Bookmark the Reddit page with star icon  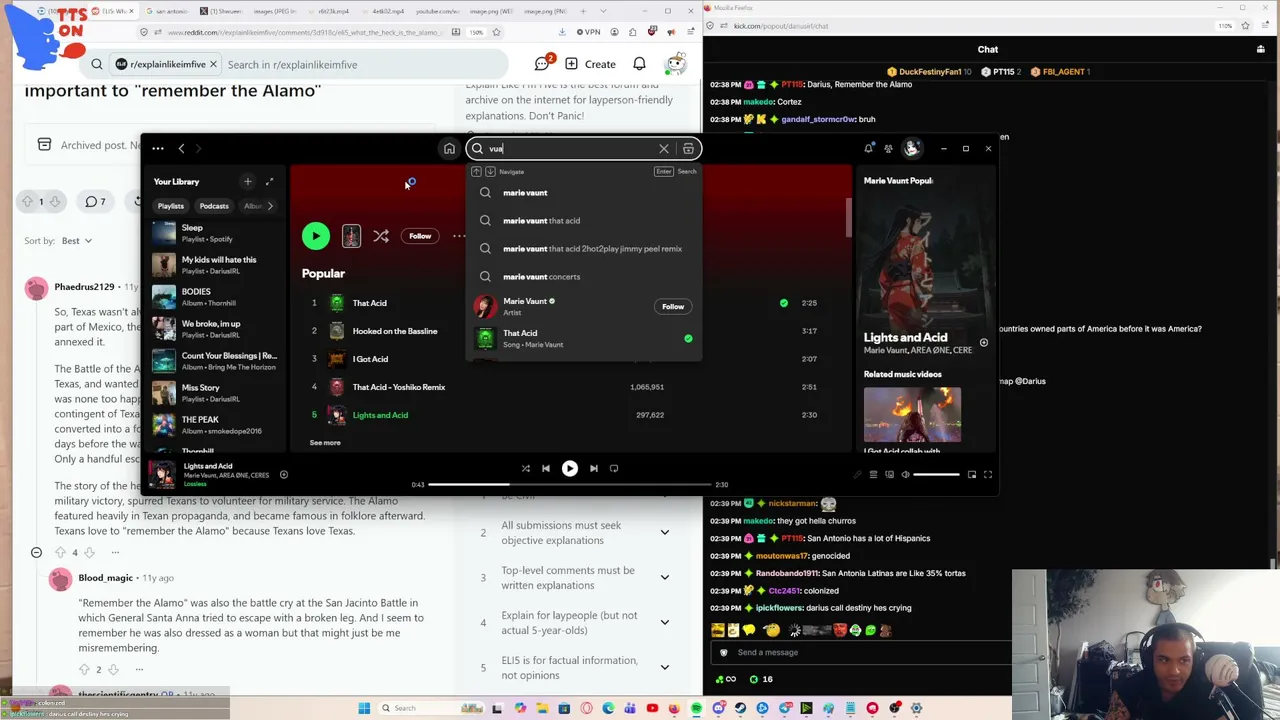pos(496,32)
